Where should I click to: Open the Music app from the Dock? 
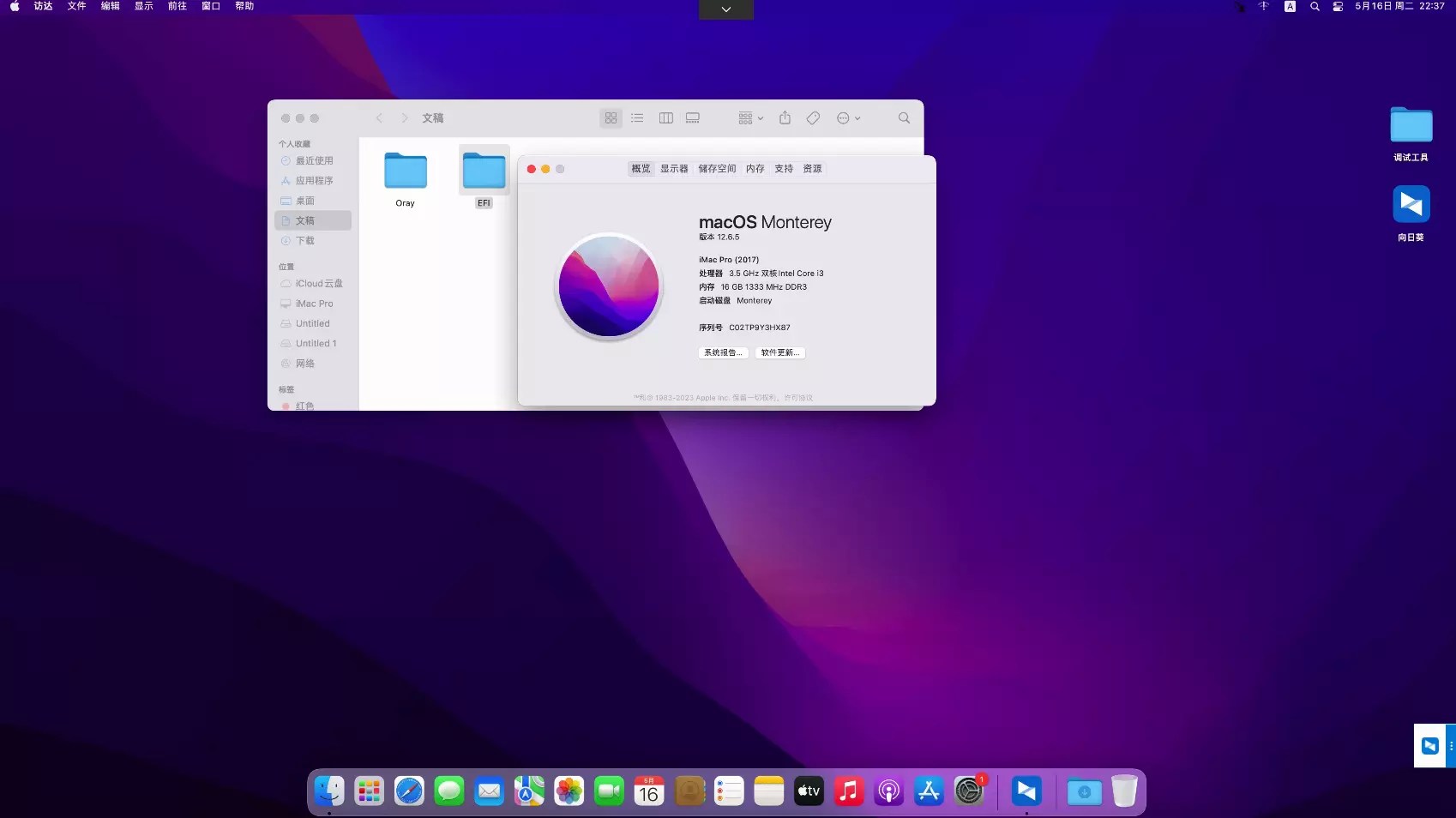coord(848,791)
